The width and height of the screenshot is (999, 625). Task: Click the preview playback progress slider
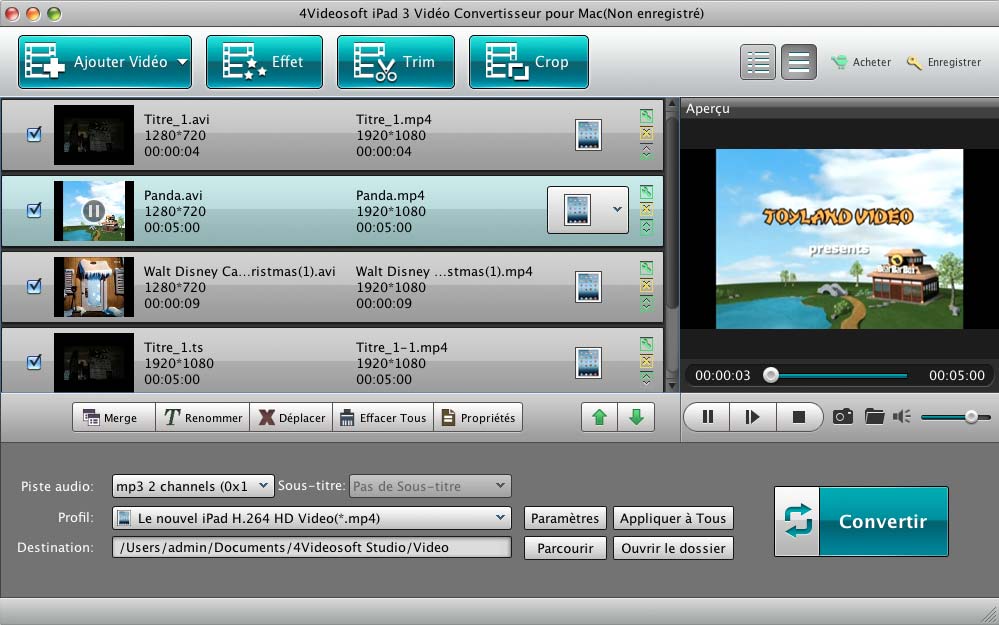point(838,376)
